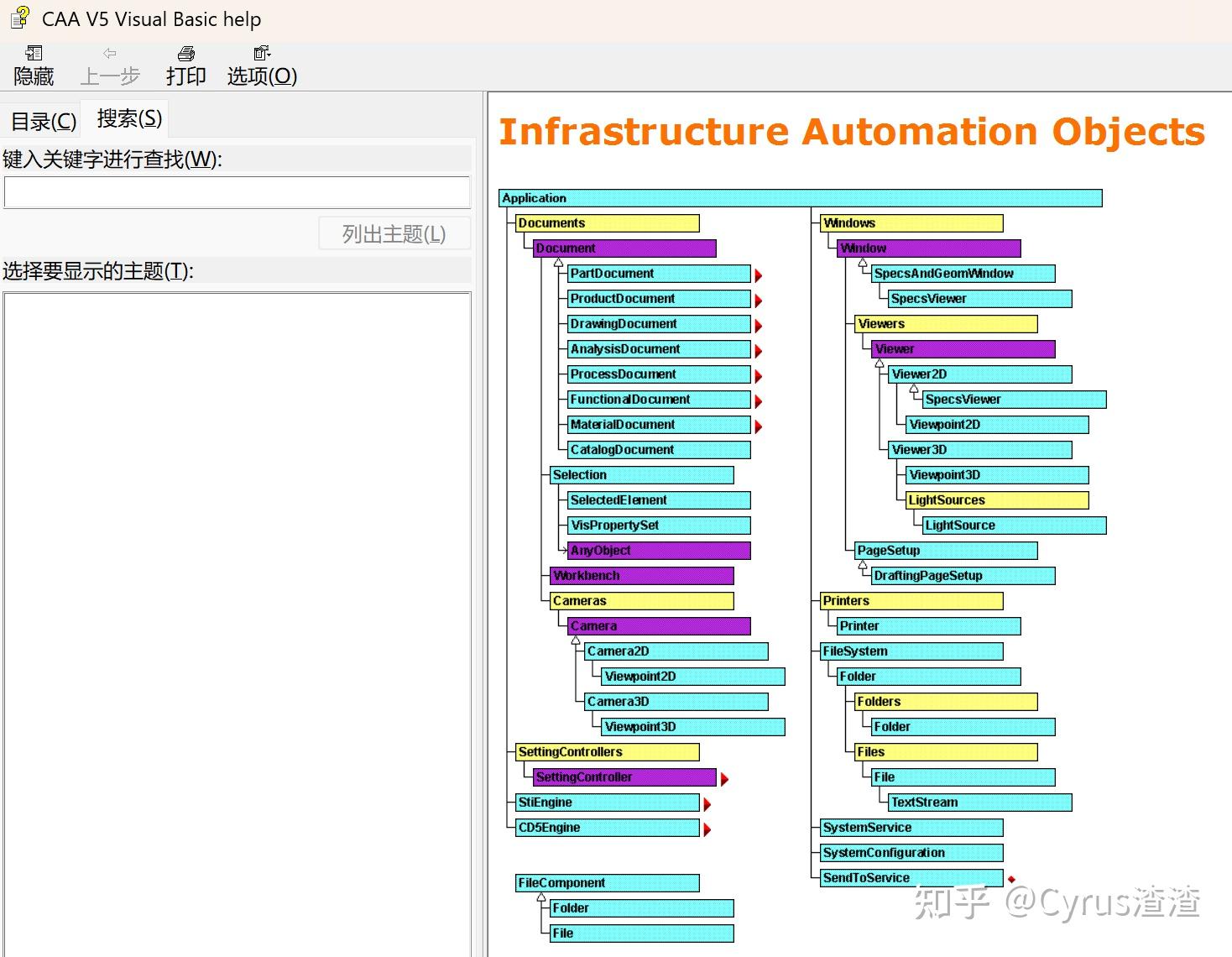Click the red arrow beside CD5Engine

pyautogui.click(x=707, y=829)
